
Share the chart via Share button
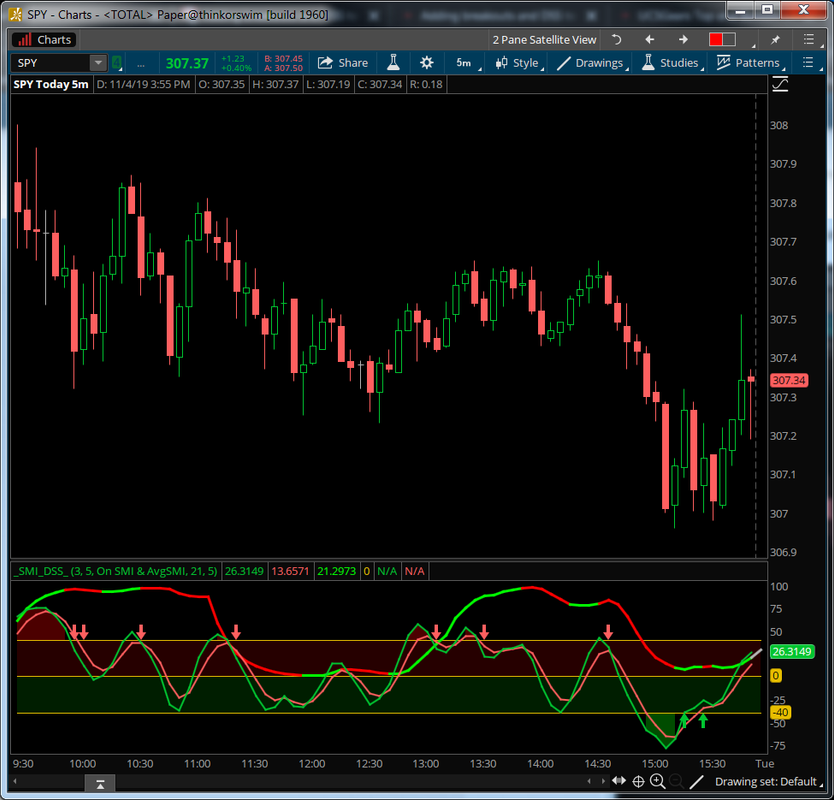(x=343, y=63)
